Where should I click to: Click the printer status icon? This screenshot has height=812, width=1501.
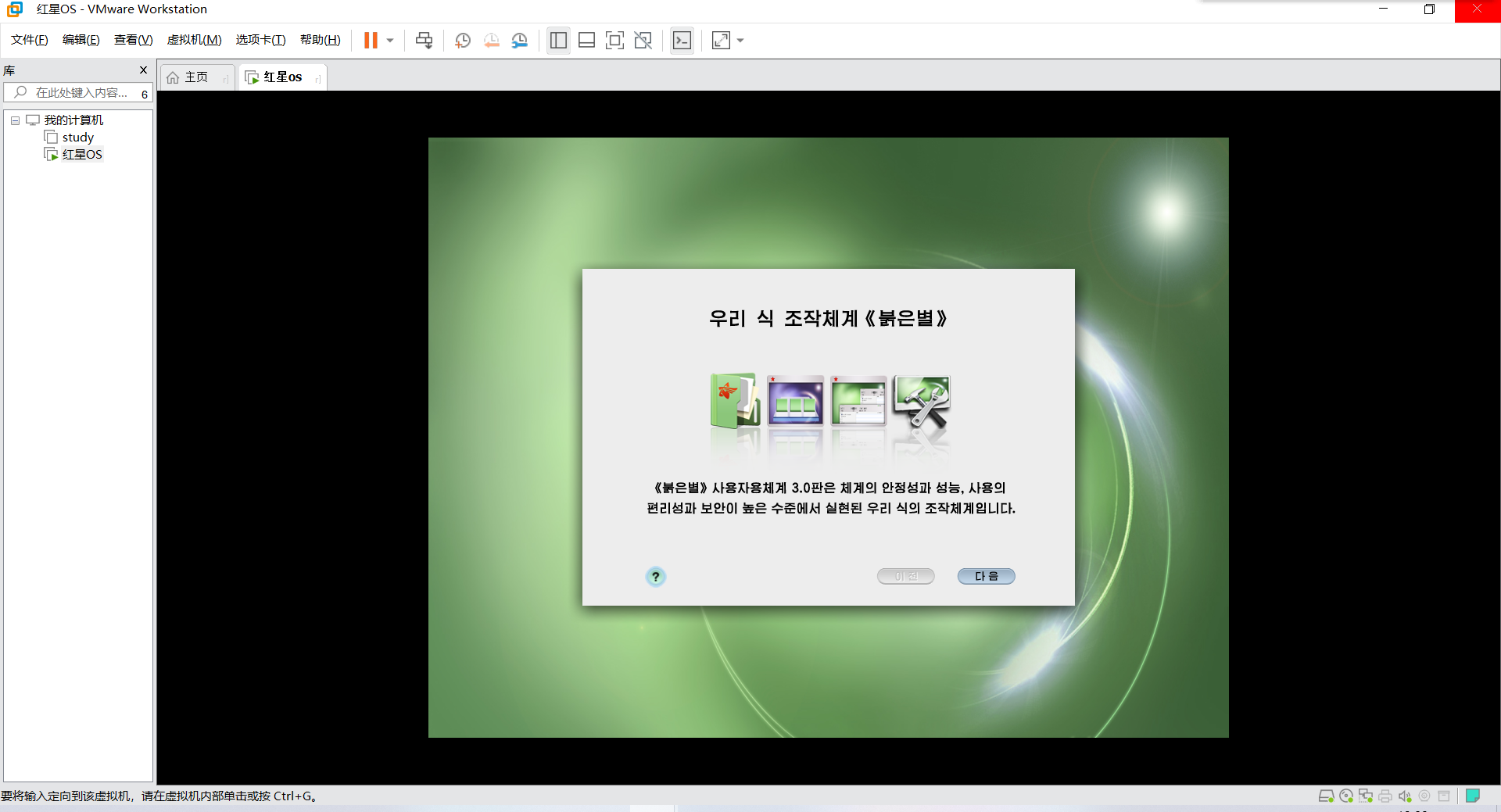1385,796
